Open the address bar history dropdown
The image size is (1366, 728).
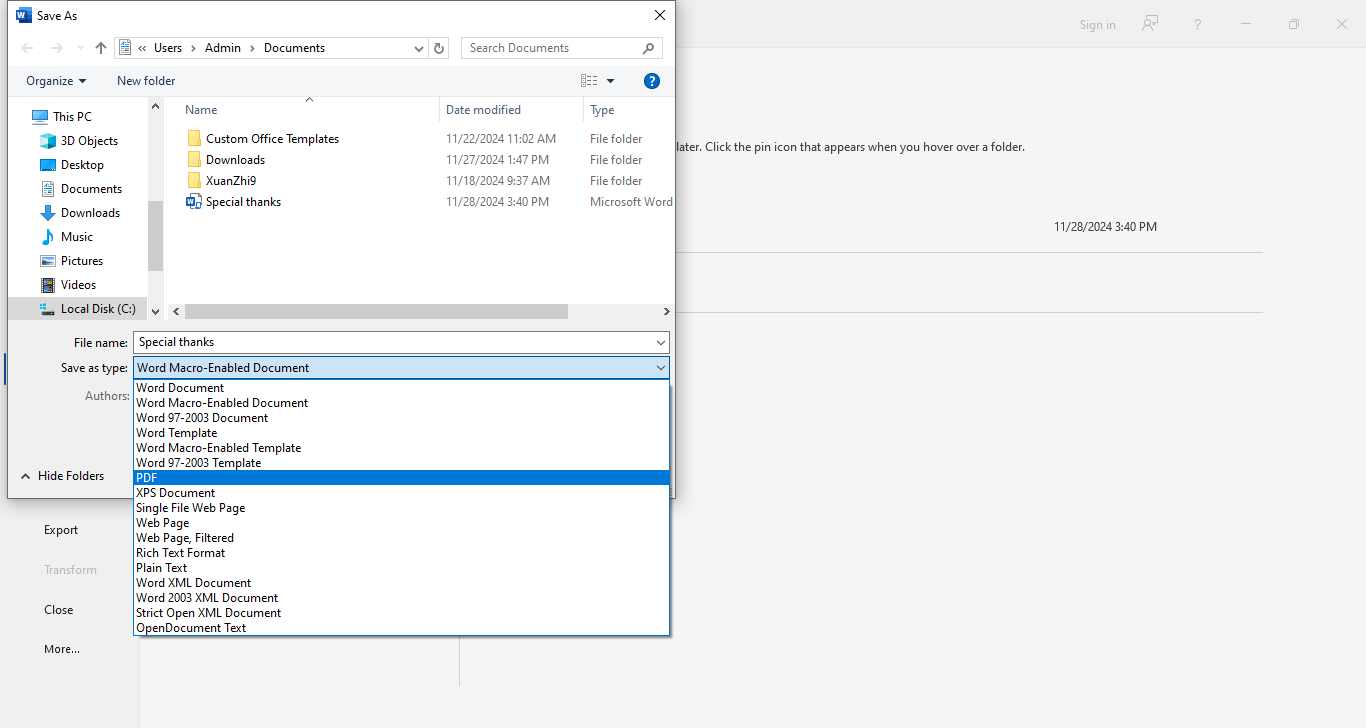point(419,48)
